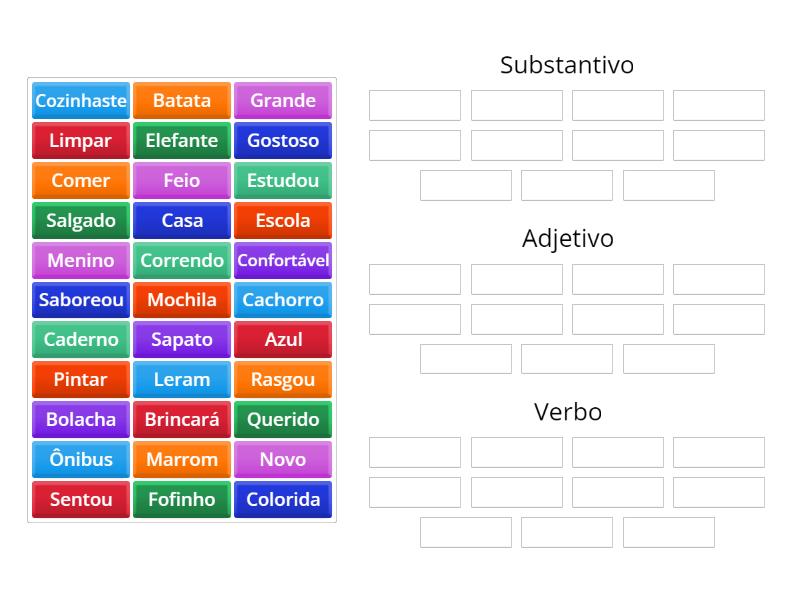Click the word "Gostoso"
This screenshot has width=800, height=600.
tap(283, 140)
